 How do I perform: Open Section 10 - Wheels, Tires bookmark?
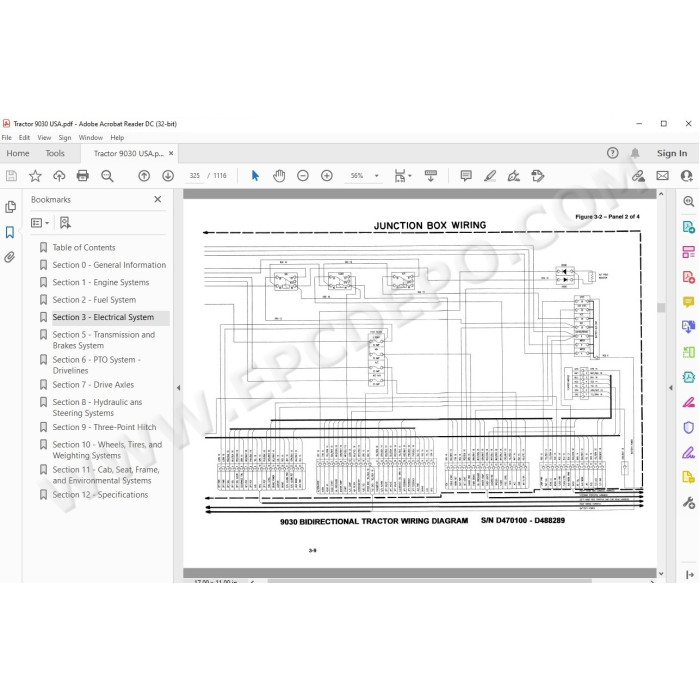107,450
